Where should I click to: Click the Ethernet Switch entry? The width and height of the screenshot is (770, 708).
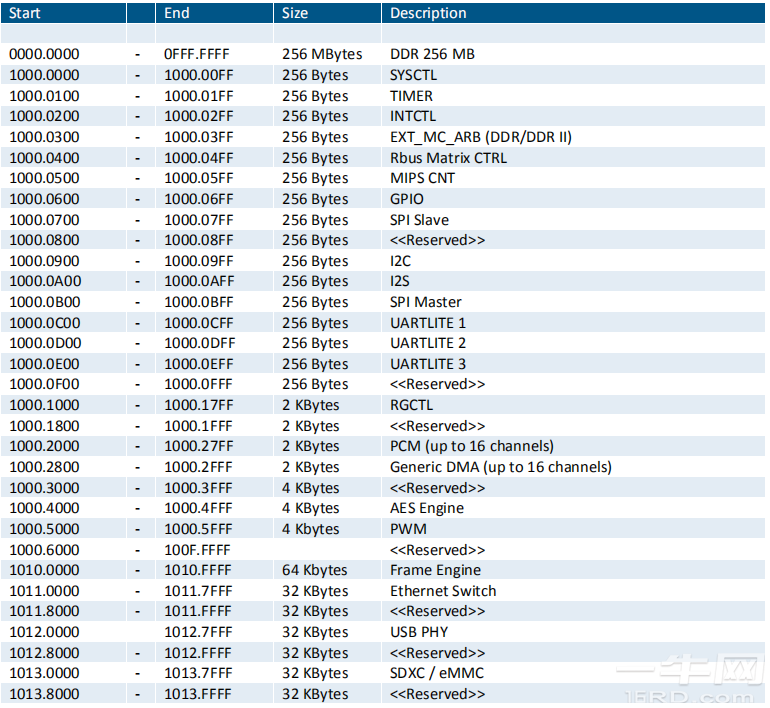(x=443, y=591)
